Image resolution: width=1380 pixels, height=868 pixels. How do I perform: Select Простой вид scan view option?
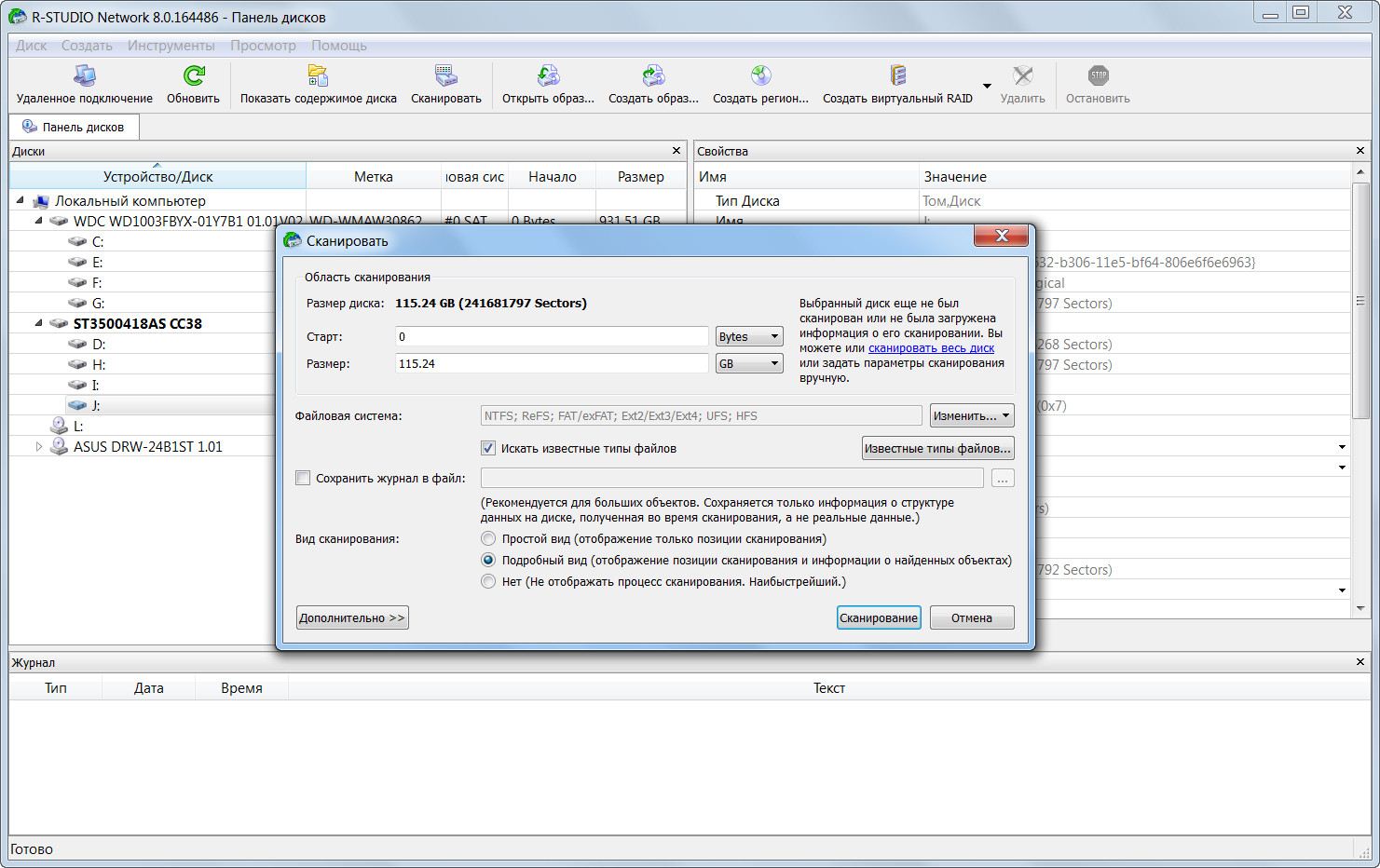[x=488, y=538]
